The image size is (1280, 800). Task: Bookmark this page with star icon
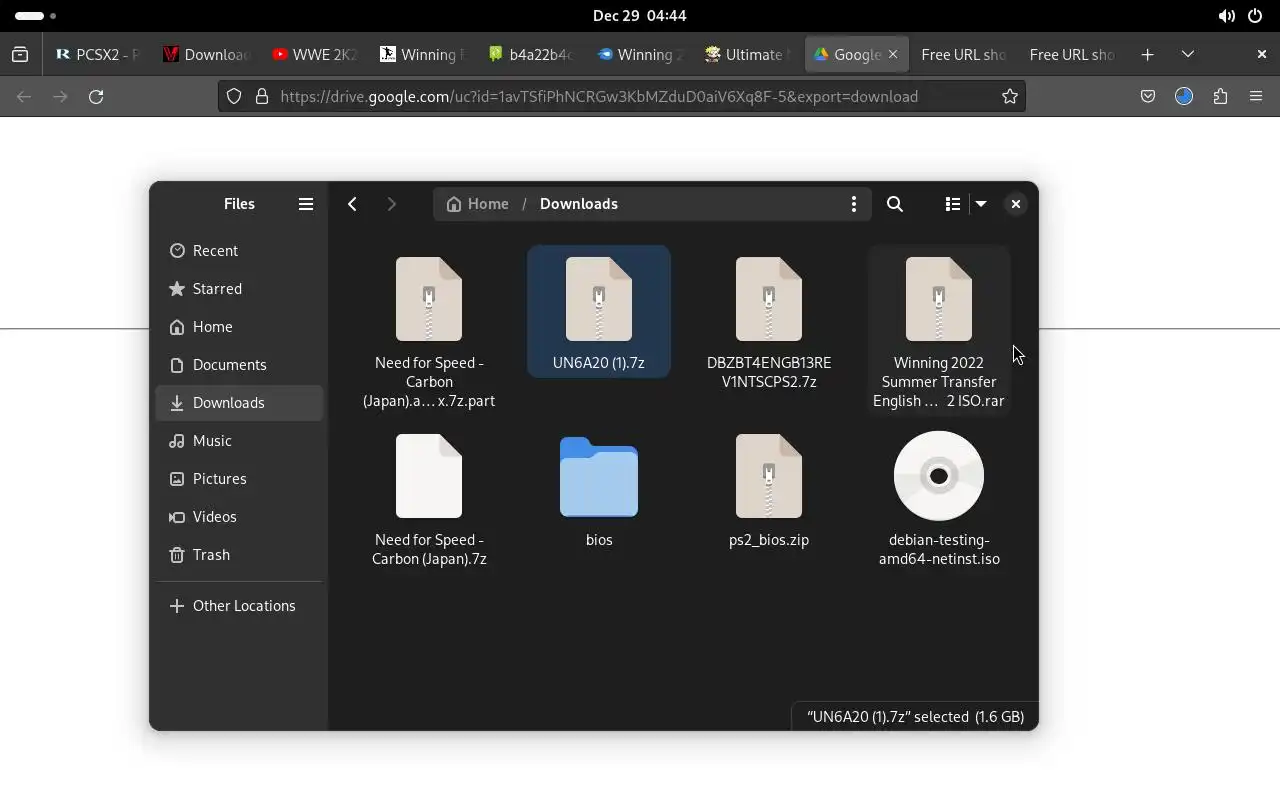tap(1010, 97)
